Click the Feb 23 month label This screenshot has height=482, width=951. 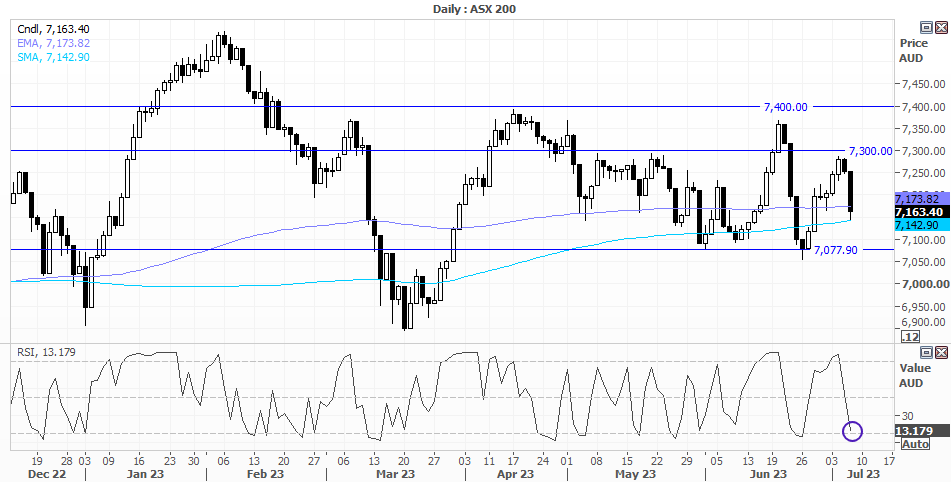pos(266,474)
